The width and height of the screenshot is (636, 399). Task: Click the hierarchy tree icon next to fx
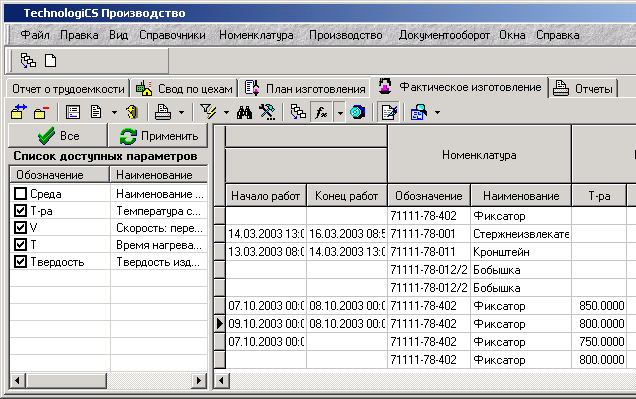click(x=298, y=112)
